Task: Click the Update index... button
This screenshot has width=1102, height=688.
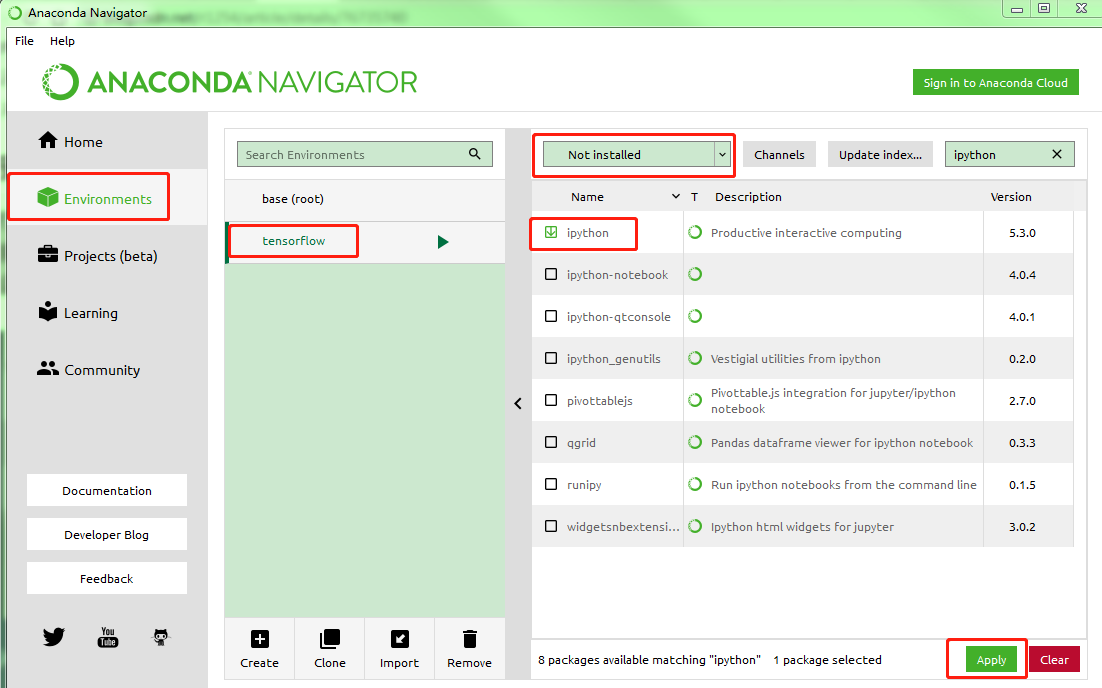Action: [880, 154]
